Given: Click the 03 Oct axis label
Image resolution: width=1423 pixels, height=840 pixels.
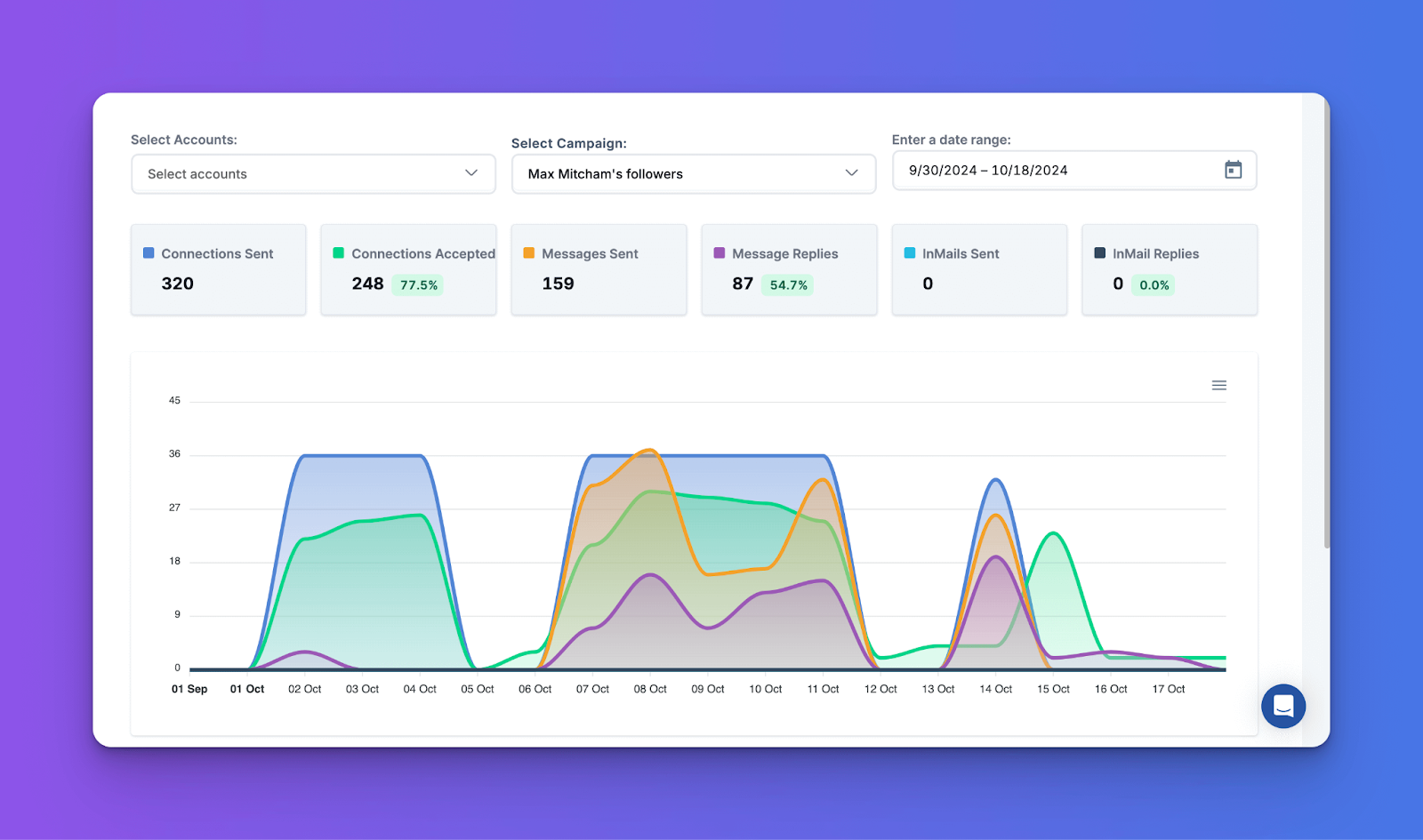Looking at the screenshot, I should pyautogui.click(x=362, y=689).
